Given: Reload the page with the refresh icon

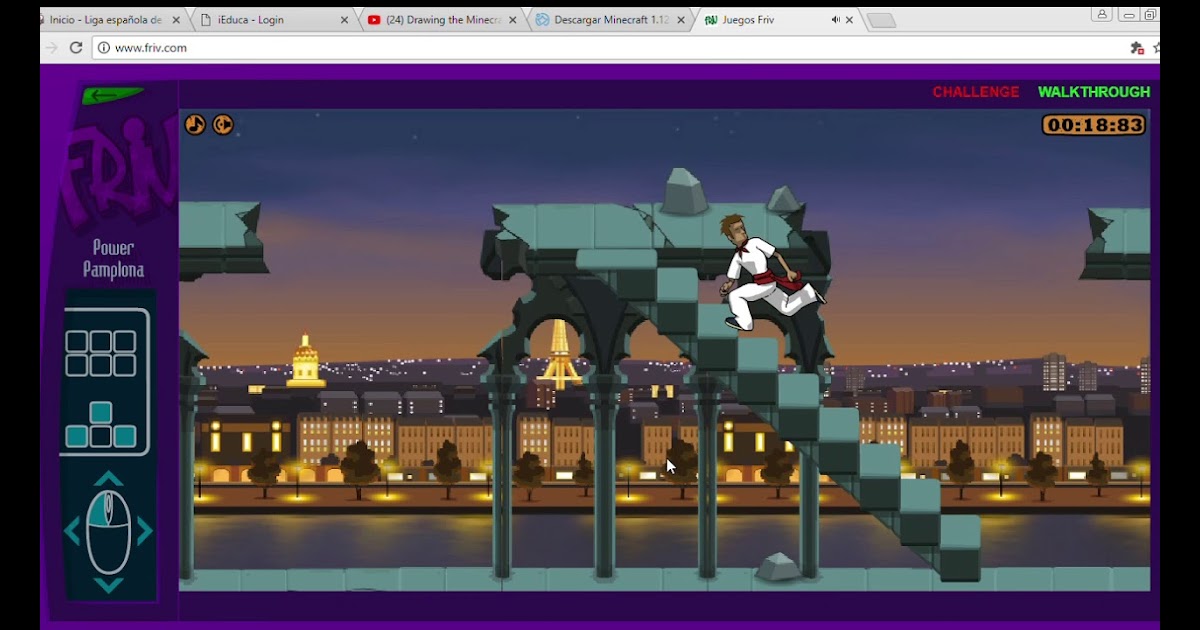Looking at the screenshot, I should tap(76, 47).
